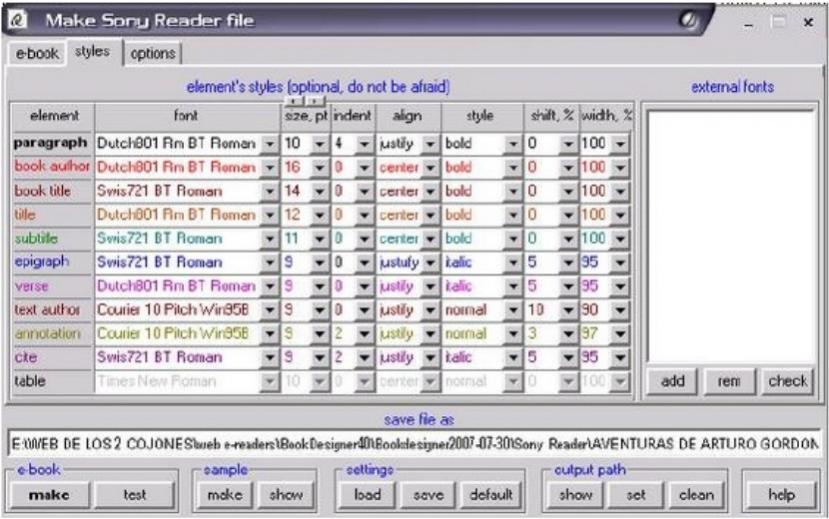Click the output path set button
829x519 pixels.
pos(636,495)
